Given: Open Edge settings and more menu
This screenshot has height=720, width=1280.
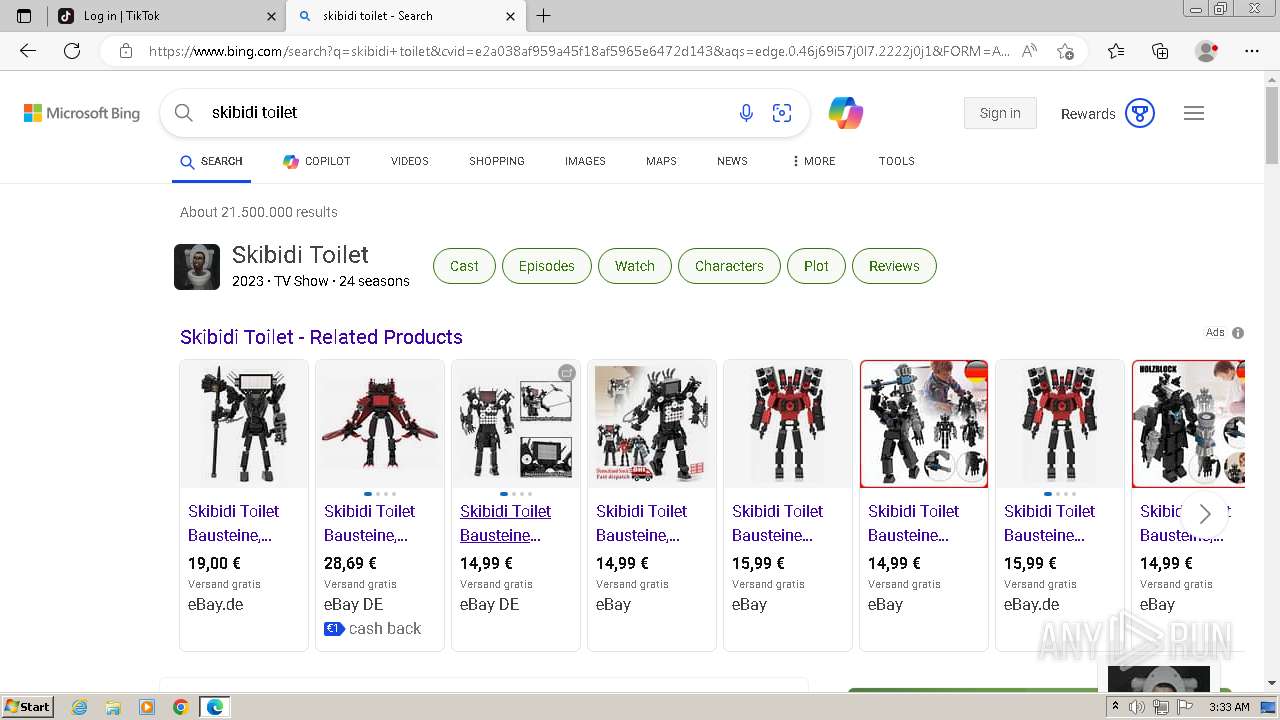Looking at the screenshot, I should click(1252, 51).
